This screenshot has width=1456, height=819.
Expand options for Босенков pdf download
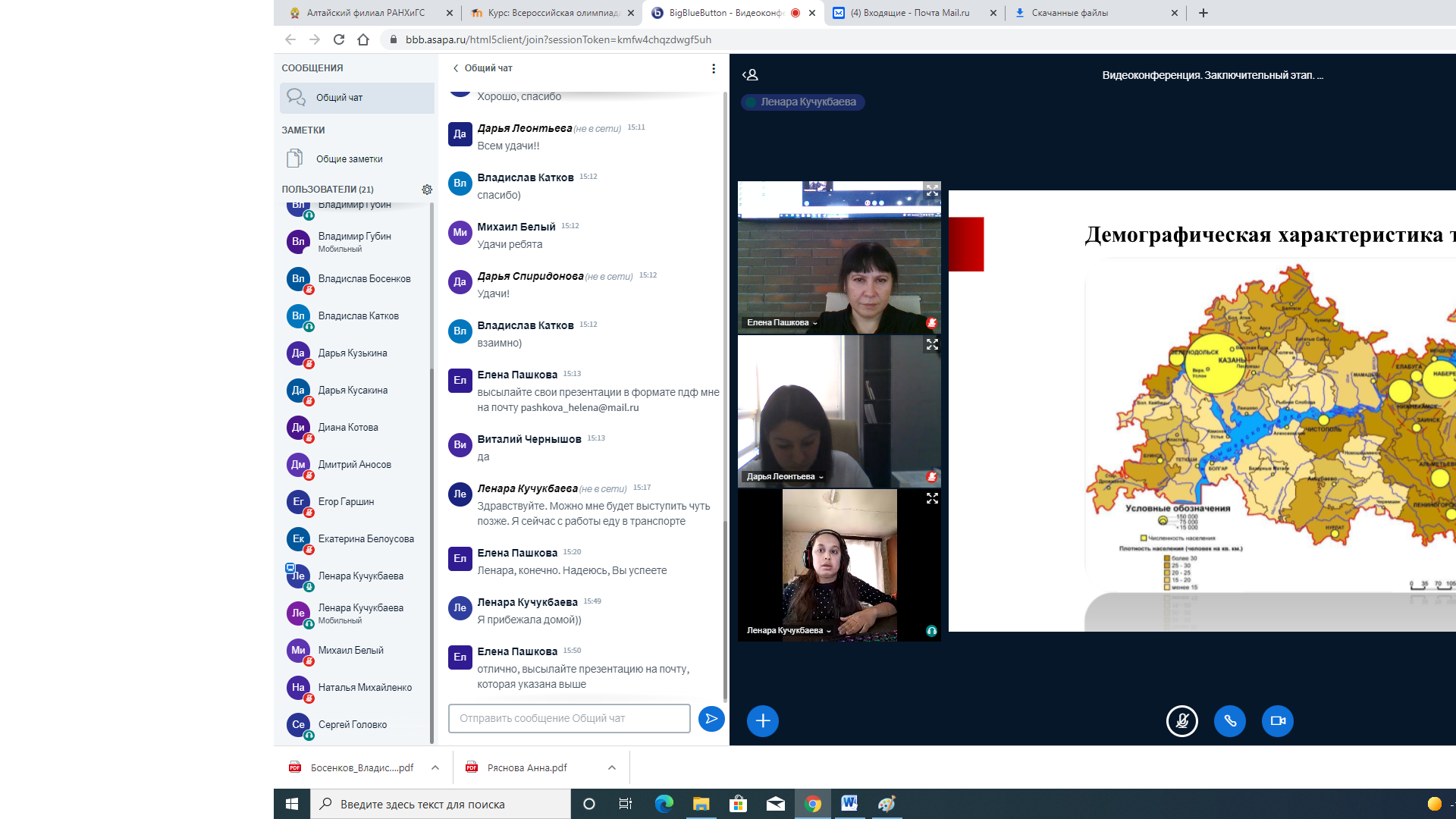(x=435, y=768)
